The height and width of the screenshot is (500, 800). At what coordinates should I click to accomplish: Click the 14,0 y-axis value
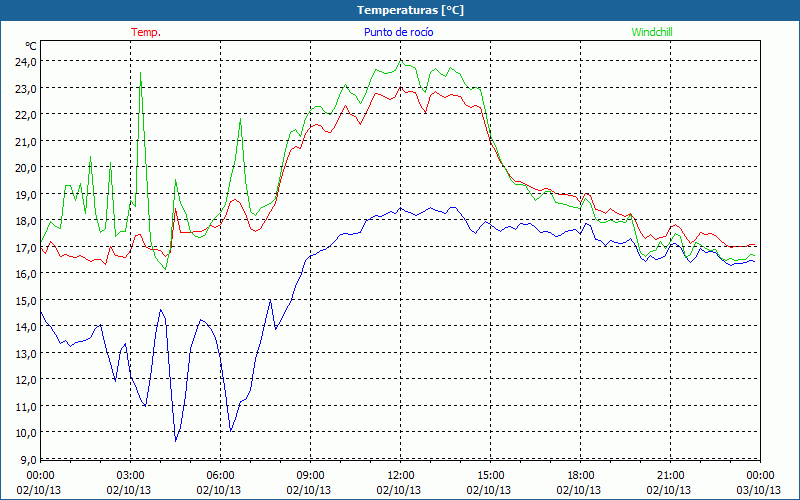pyautogui.click(x=26, y=327)
